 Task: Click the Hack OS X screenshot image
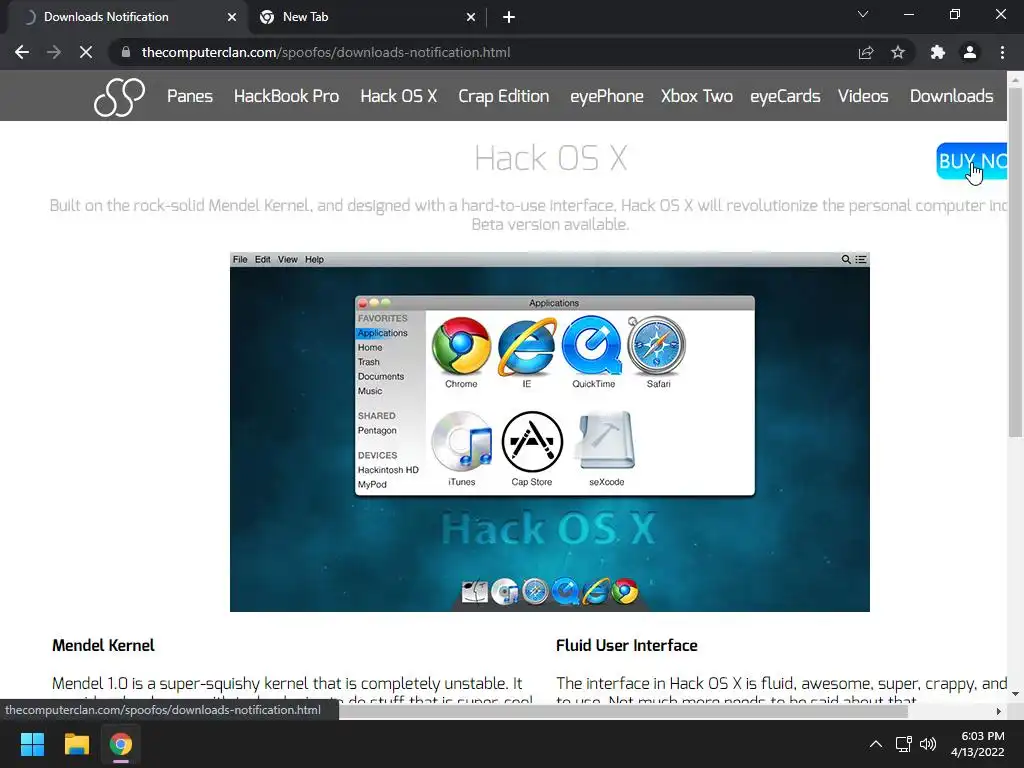550,432
